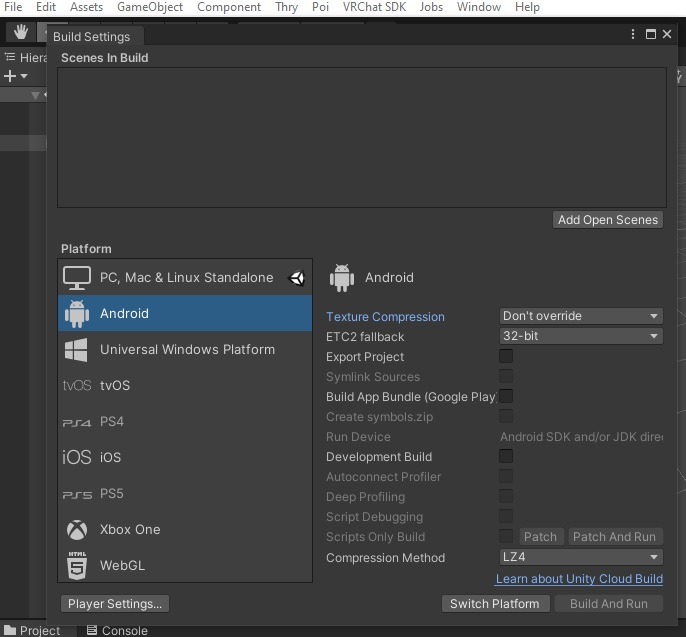This screenshot has height=637, width=686.
Task: Click the iOS platform logo
Action: (77, 457)
